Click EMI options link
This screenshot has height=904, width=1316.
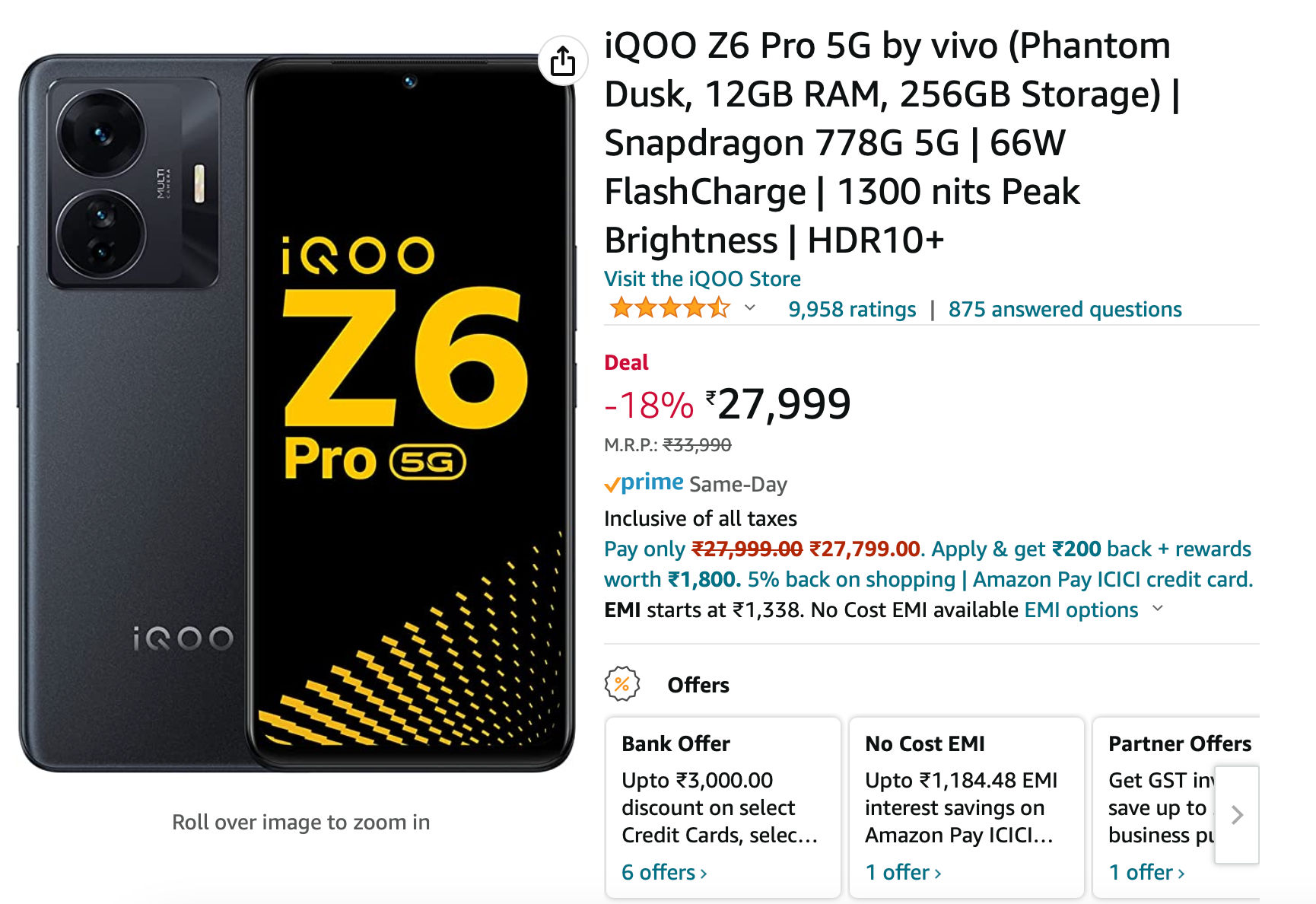click(x=1081, y=610)
